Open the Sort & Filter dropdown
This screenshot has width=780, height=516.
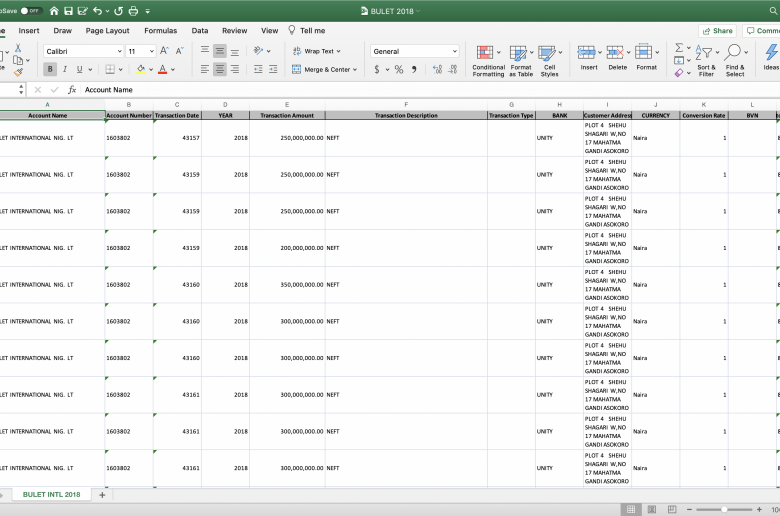point(706,60)
